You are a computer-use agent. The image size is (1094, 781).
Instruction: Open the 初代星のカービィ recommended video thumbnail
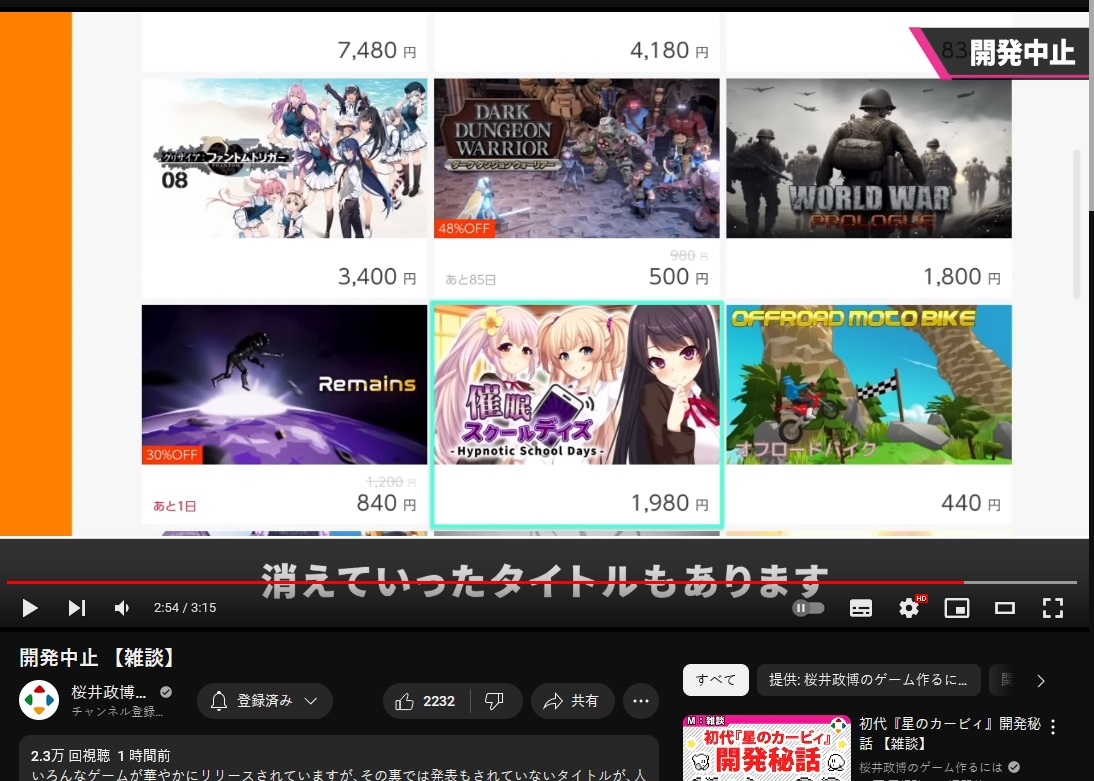coord(765,748)
